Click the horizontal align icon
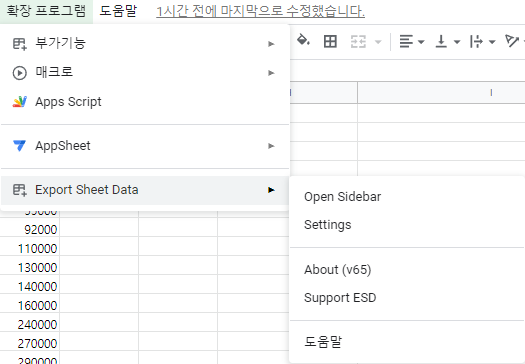The image size is (525, 364). coord(406,42)
